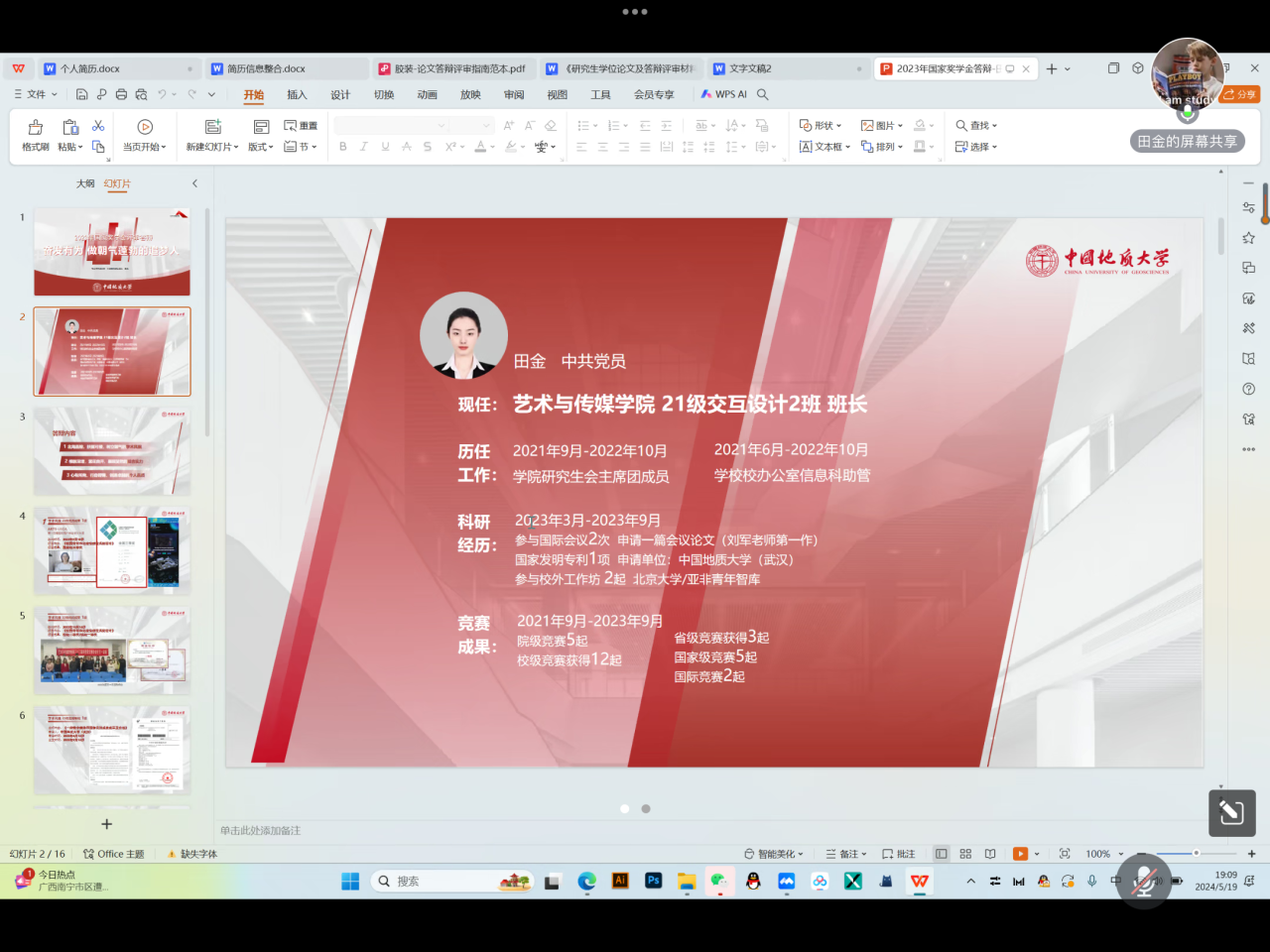Open the 插入 ribbon tab

(297, 95)
